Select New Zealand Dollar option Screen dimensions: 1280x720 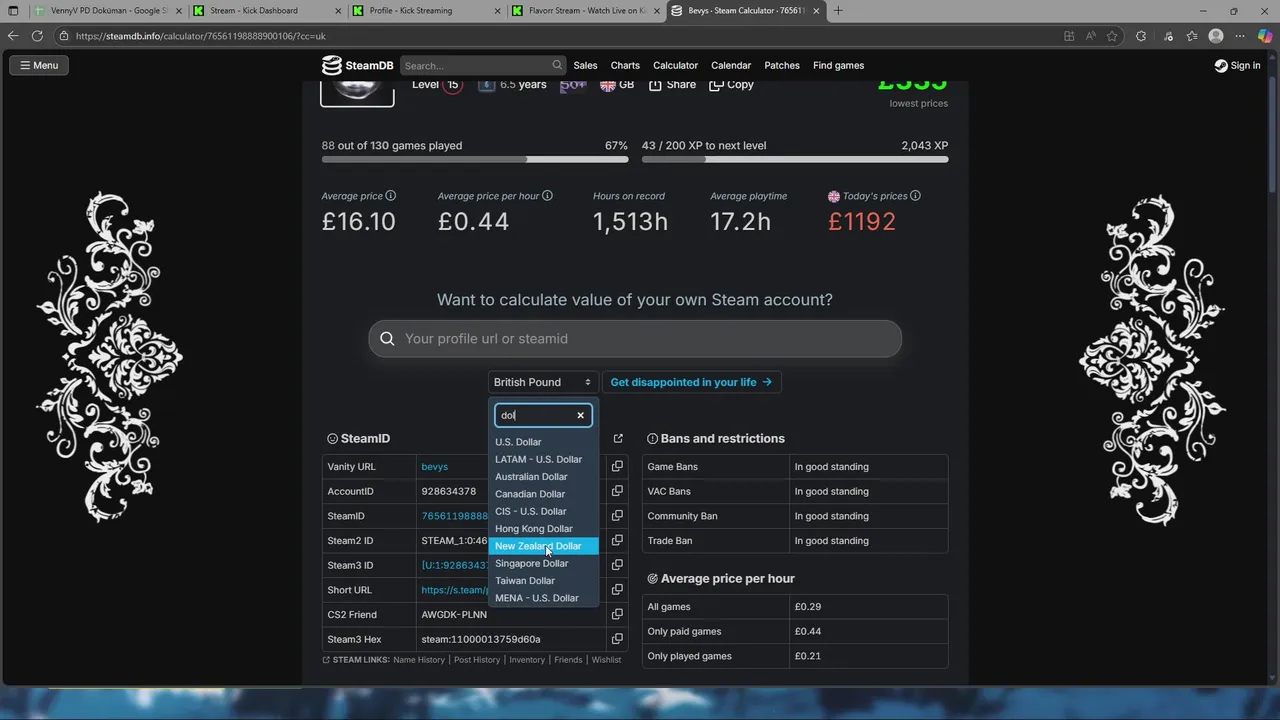tap(543, 546)
